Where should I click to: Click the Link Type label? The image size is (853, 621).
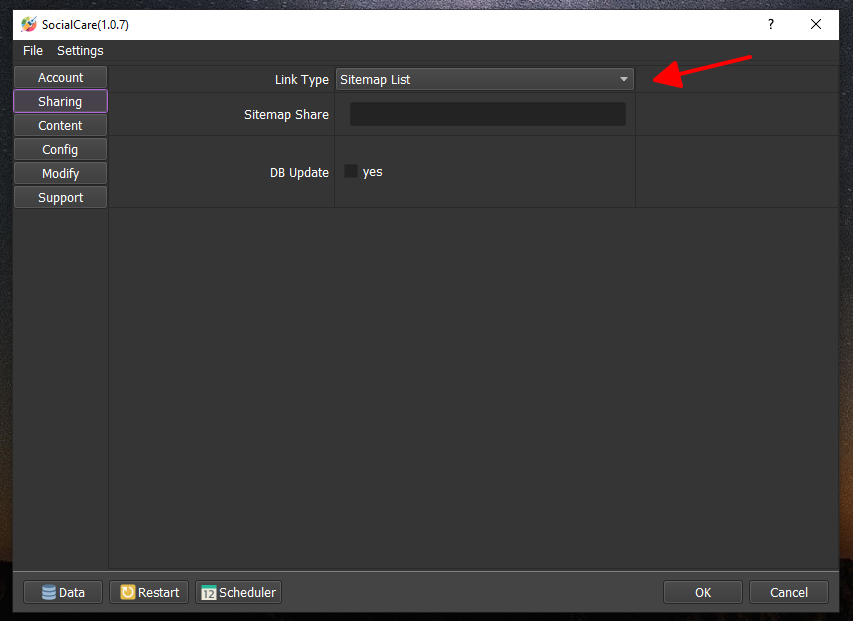[302, 80]
